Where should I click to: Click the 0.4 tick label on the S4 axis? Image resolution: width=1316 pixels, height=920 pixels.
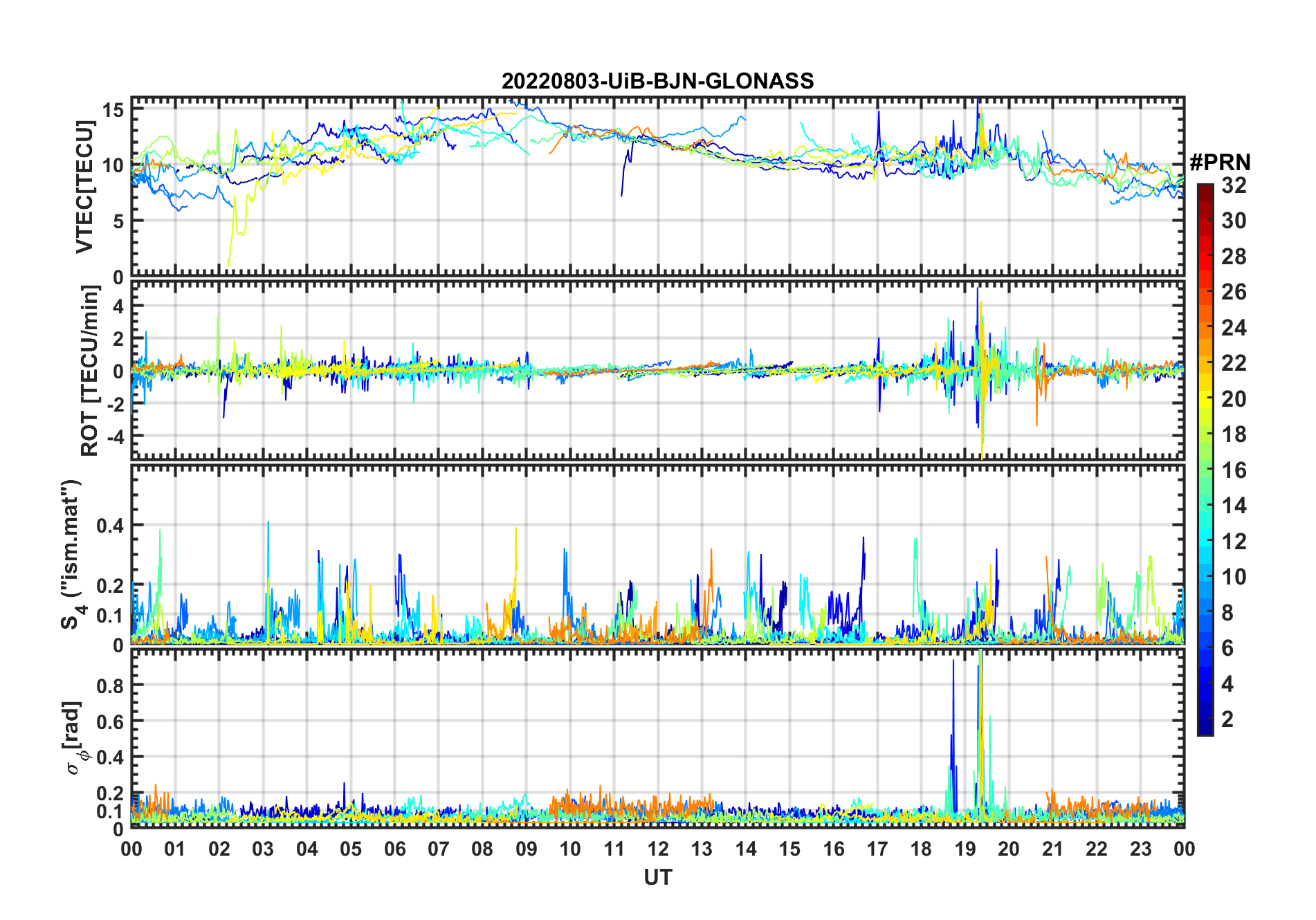click(x=111, y=526)
